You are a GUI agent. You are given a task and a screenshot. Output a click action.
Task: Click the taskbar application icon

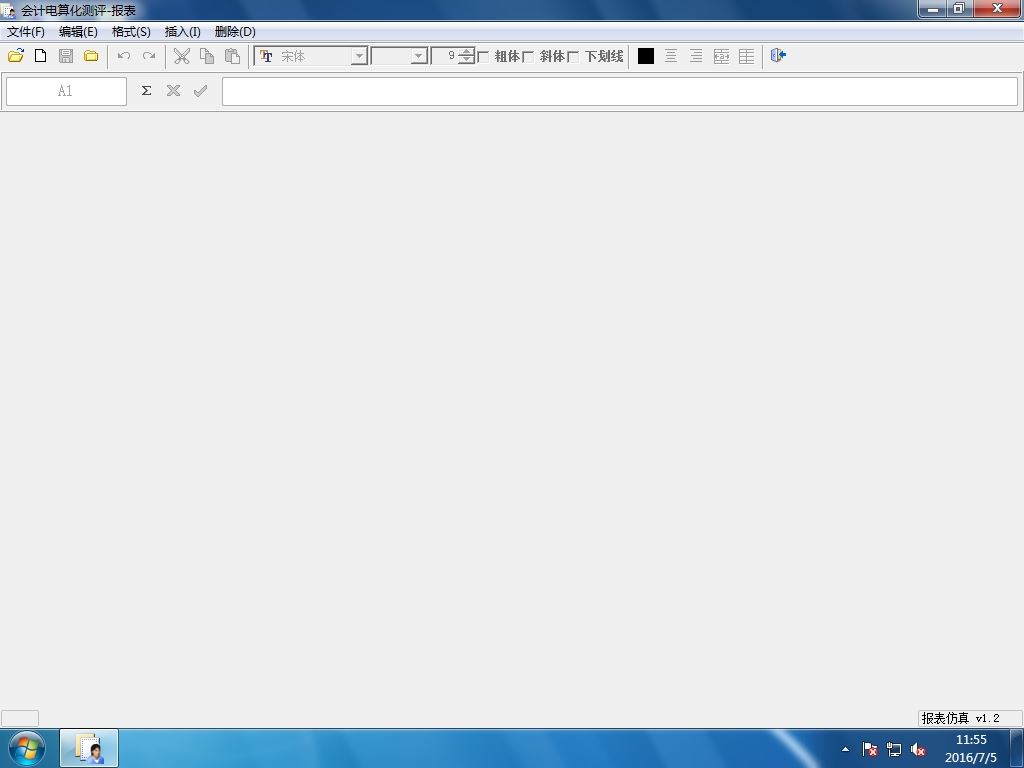click(89, 748)
